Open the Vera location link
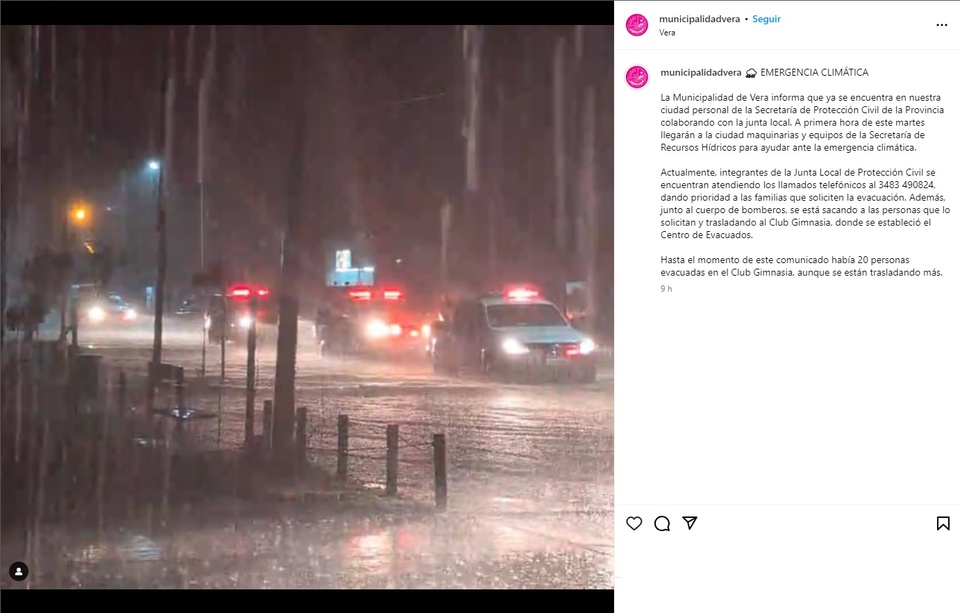Screen dimensions: 960x613 tap(667, 32)
